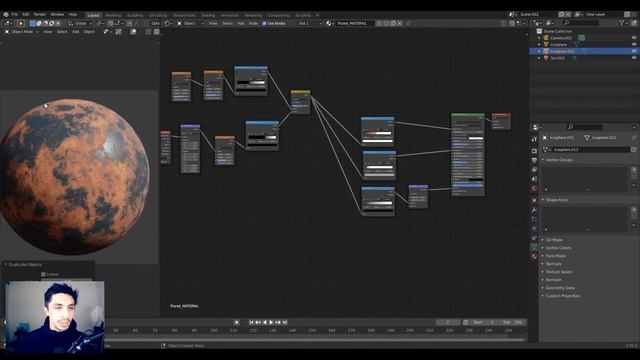This screenshot has width=640, height=360.
Task: Open the Render menu
Action: point(40,14)
